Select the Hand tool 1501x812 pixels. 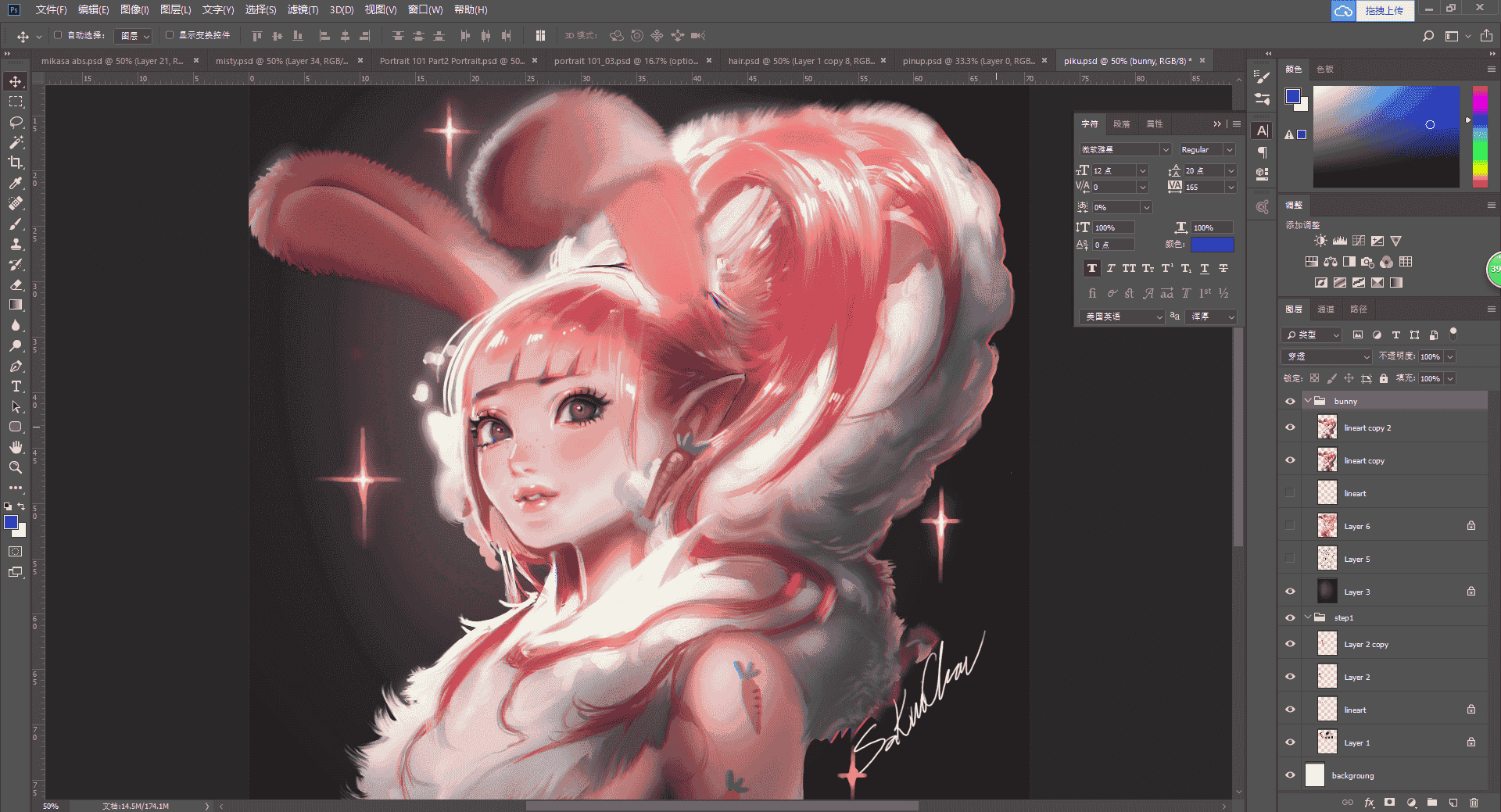pos(16,447)
